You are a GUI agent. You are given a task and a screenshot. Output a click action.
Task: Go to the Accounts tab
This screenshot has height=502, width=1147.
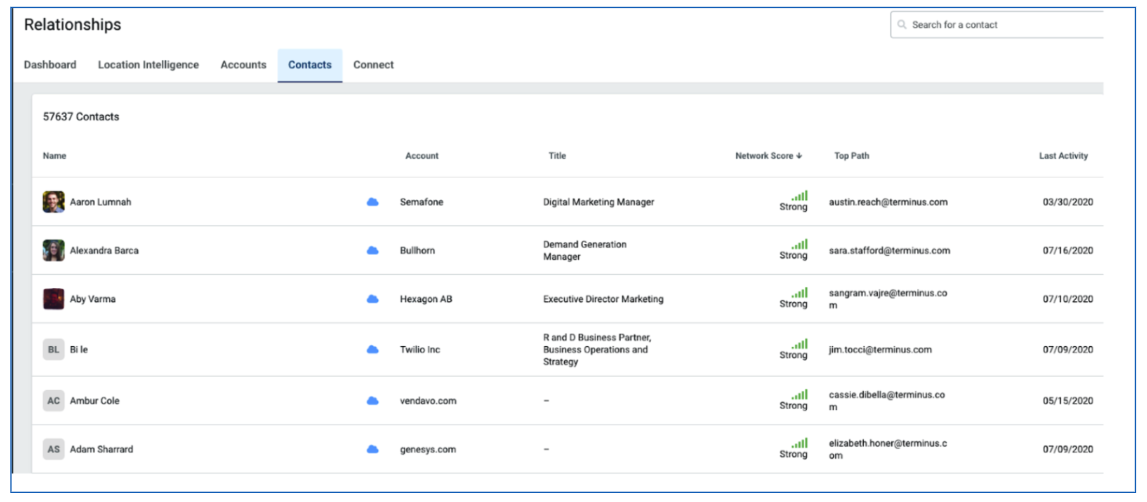pyautogui.click(x=244, y=64)
